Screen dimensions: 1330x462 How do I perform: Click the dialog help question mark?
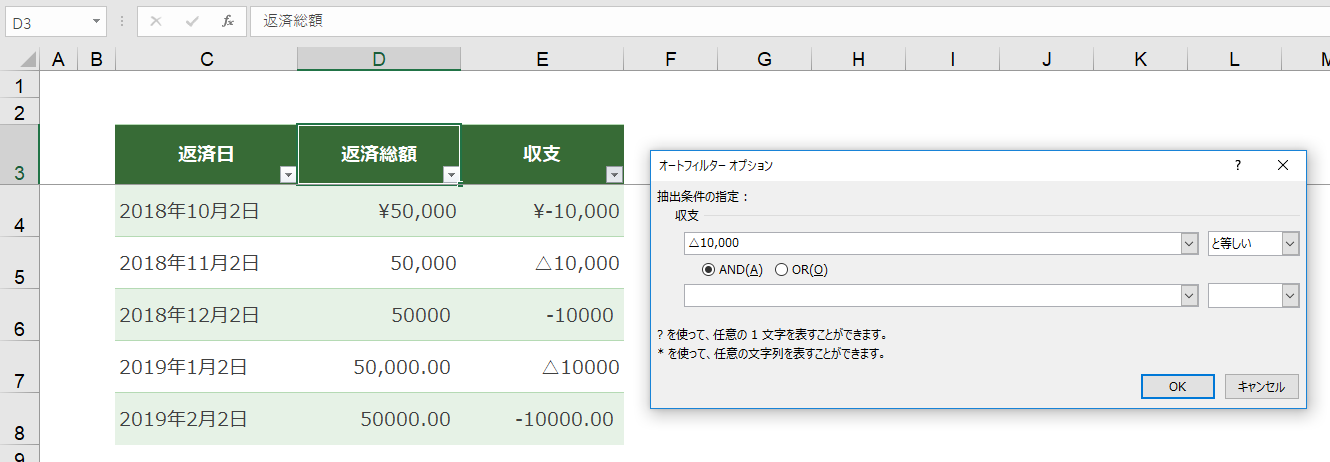pyautogui.click(x=1238, y=165)
